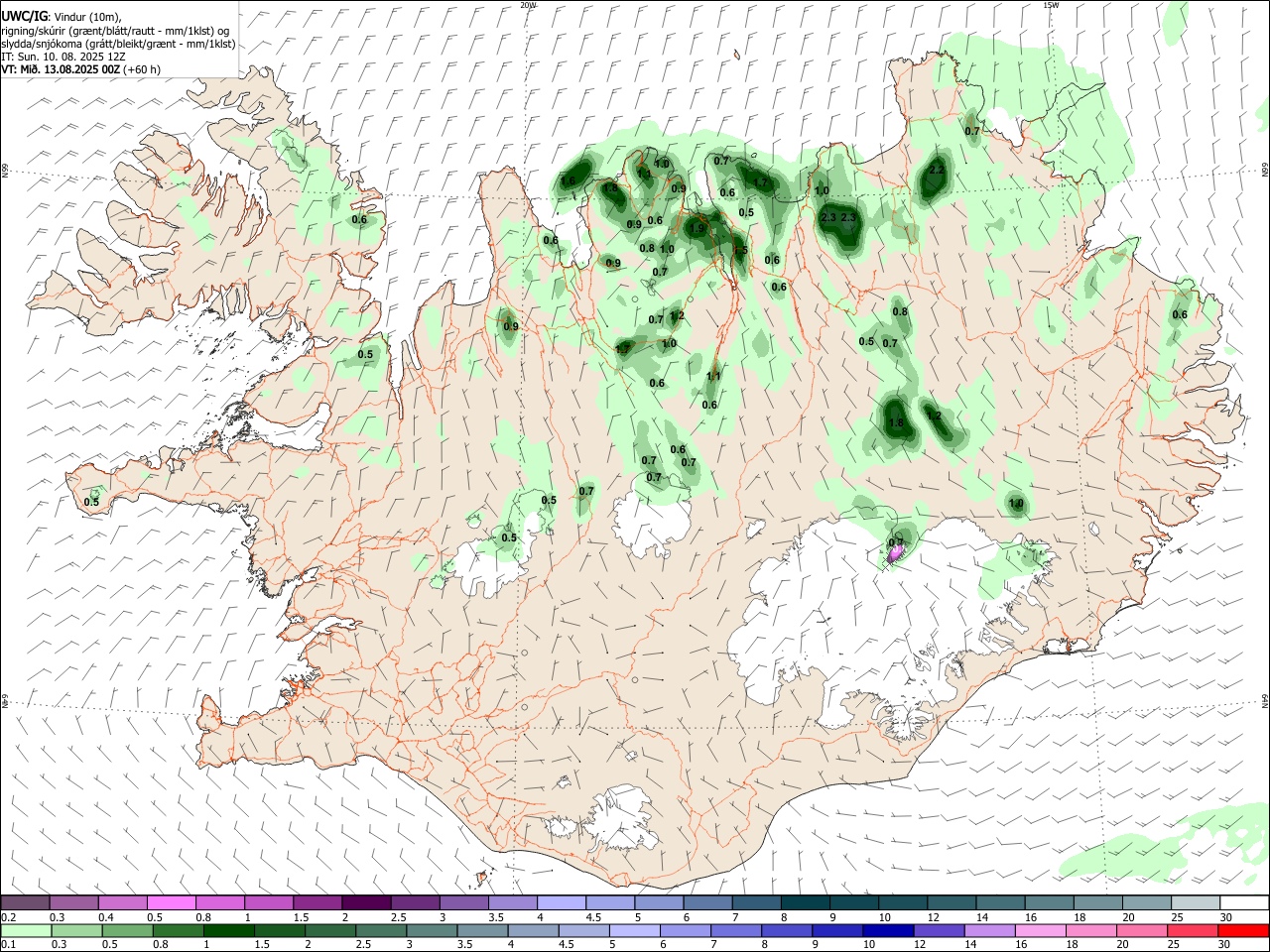Click the 15W longitude label
The width and height of the screenshot is (1270, 952).
1051,5
